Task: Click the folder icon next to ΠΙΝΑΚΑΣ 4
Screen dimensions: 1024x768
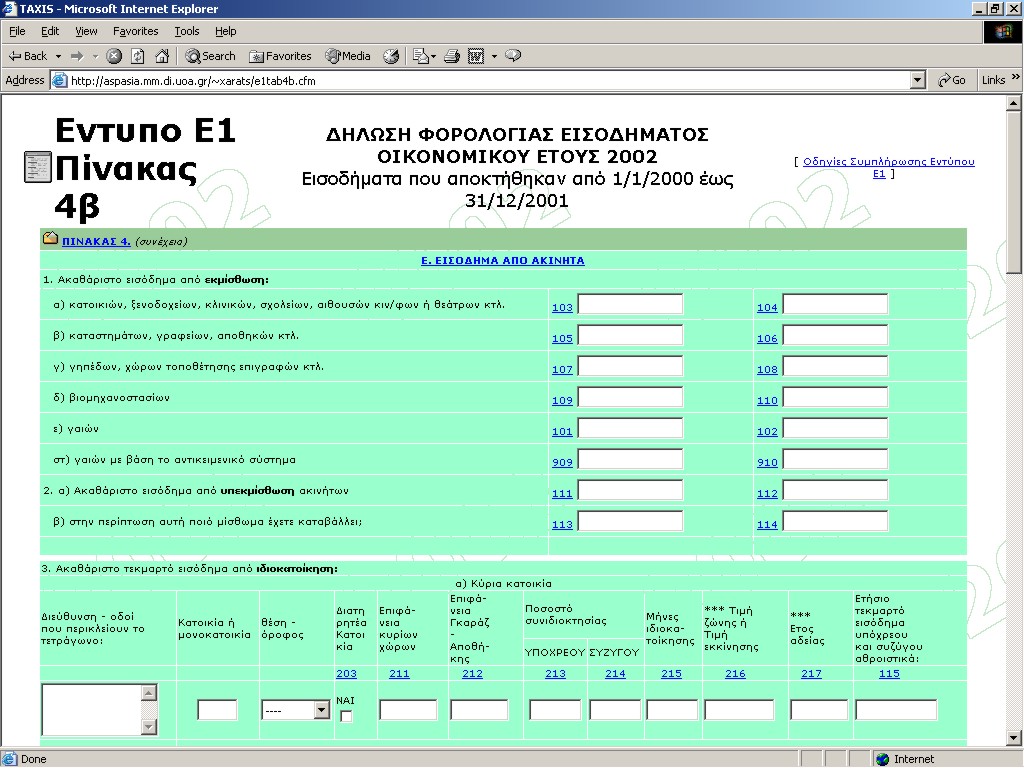Action: [x=50, y=238]
